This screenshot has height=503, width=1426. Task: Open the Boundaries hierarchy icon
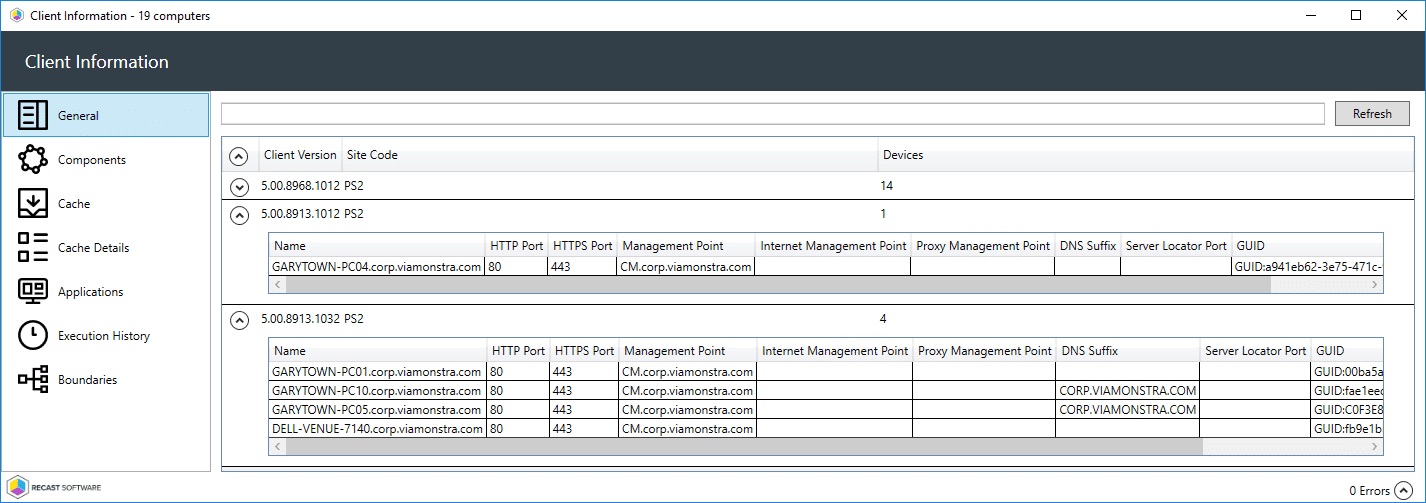(x=33, y=379)
